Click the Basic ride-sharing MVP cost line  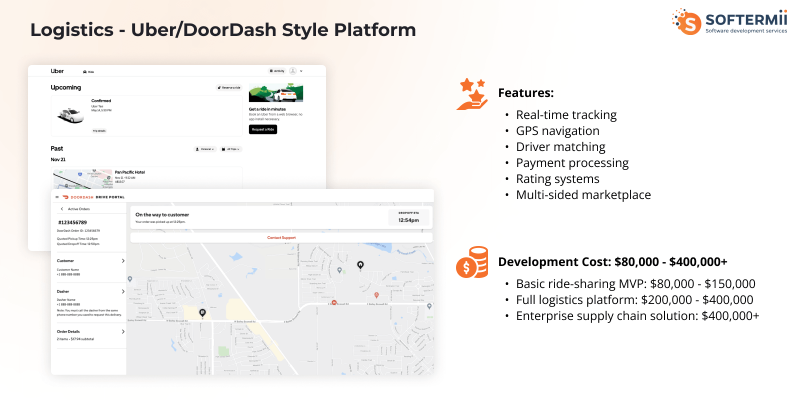point(636,284)
